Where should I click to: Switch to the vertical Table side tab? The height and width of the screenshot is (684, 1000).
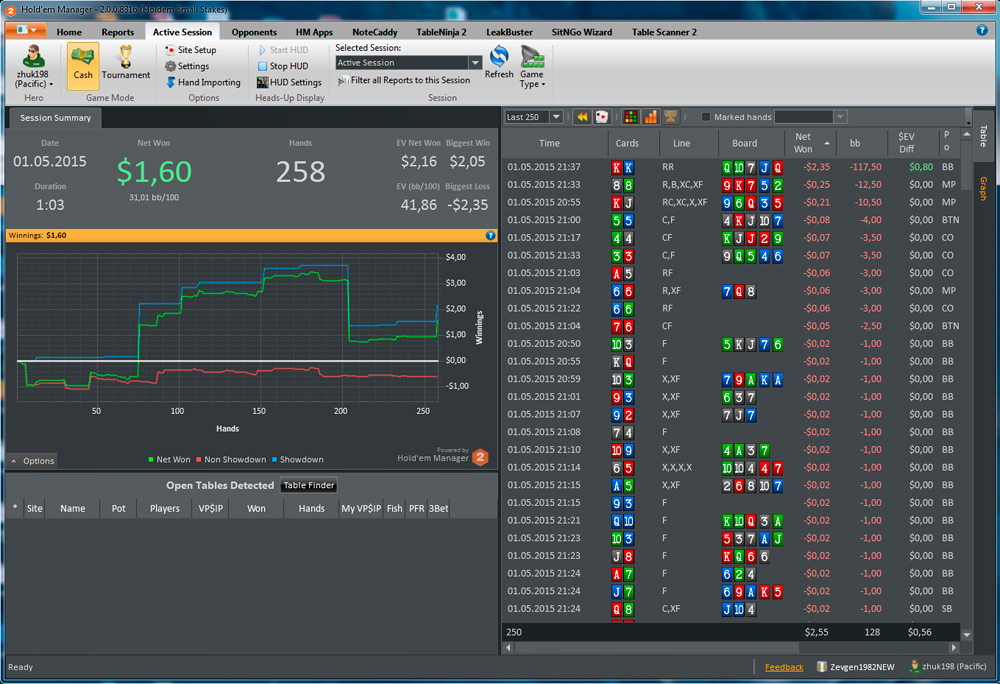[x=983, y=135]
